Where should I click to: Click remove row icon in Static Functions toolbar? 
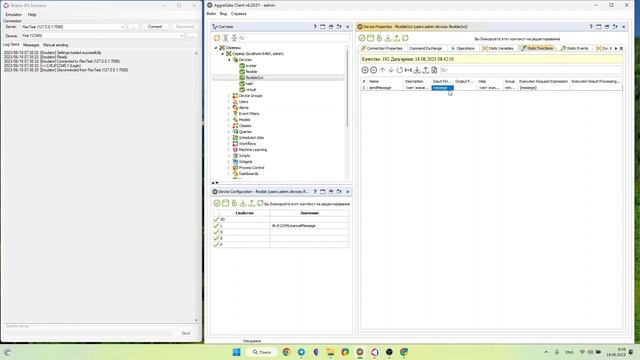pyautogui.click(x=373, y=70)
